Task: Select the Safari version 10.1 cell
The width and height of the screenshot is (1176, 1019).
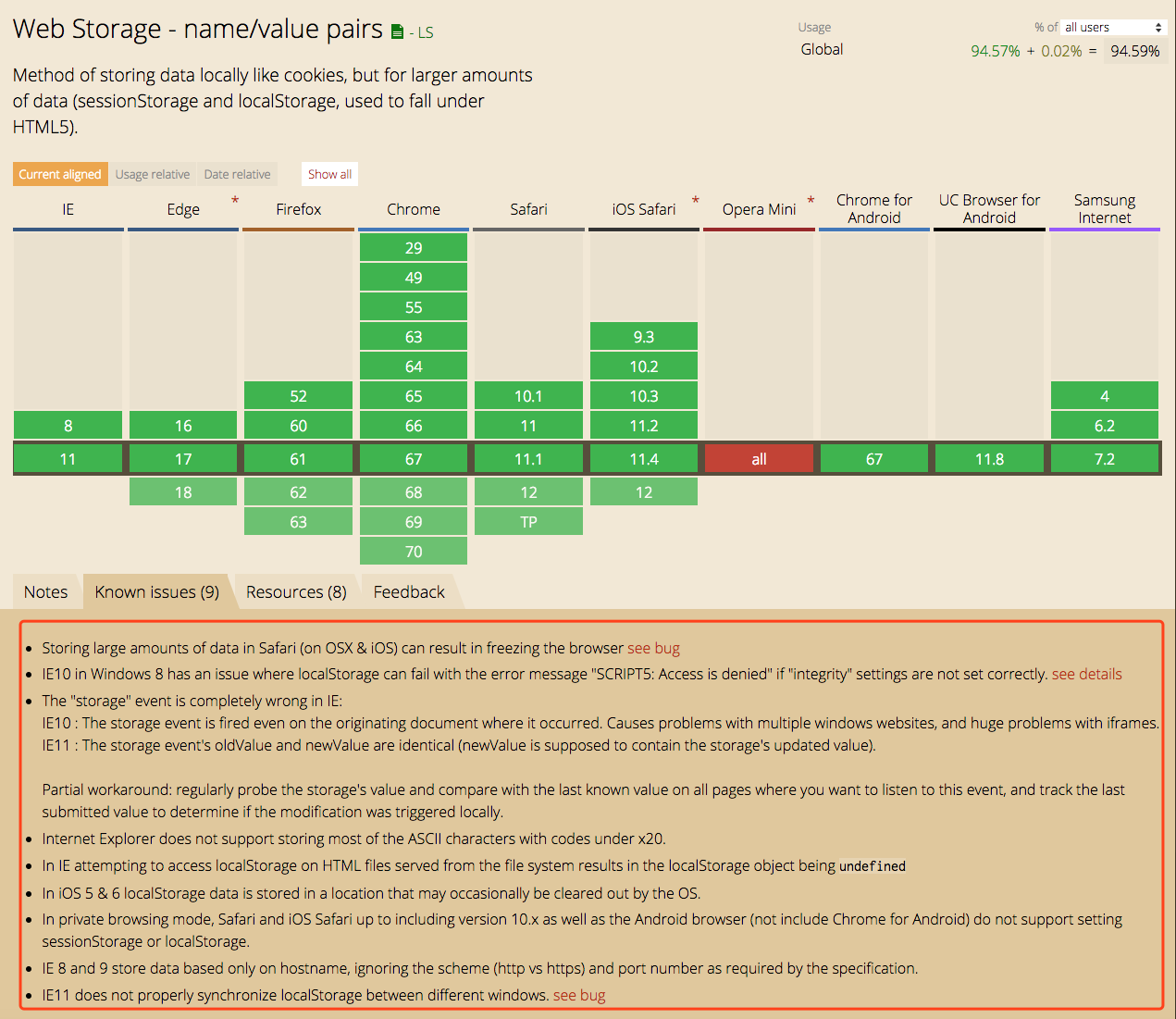Action: (528, 396)
